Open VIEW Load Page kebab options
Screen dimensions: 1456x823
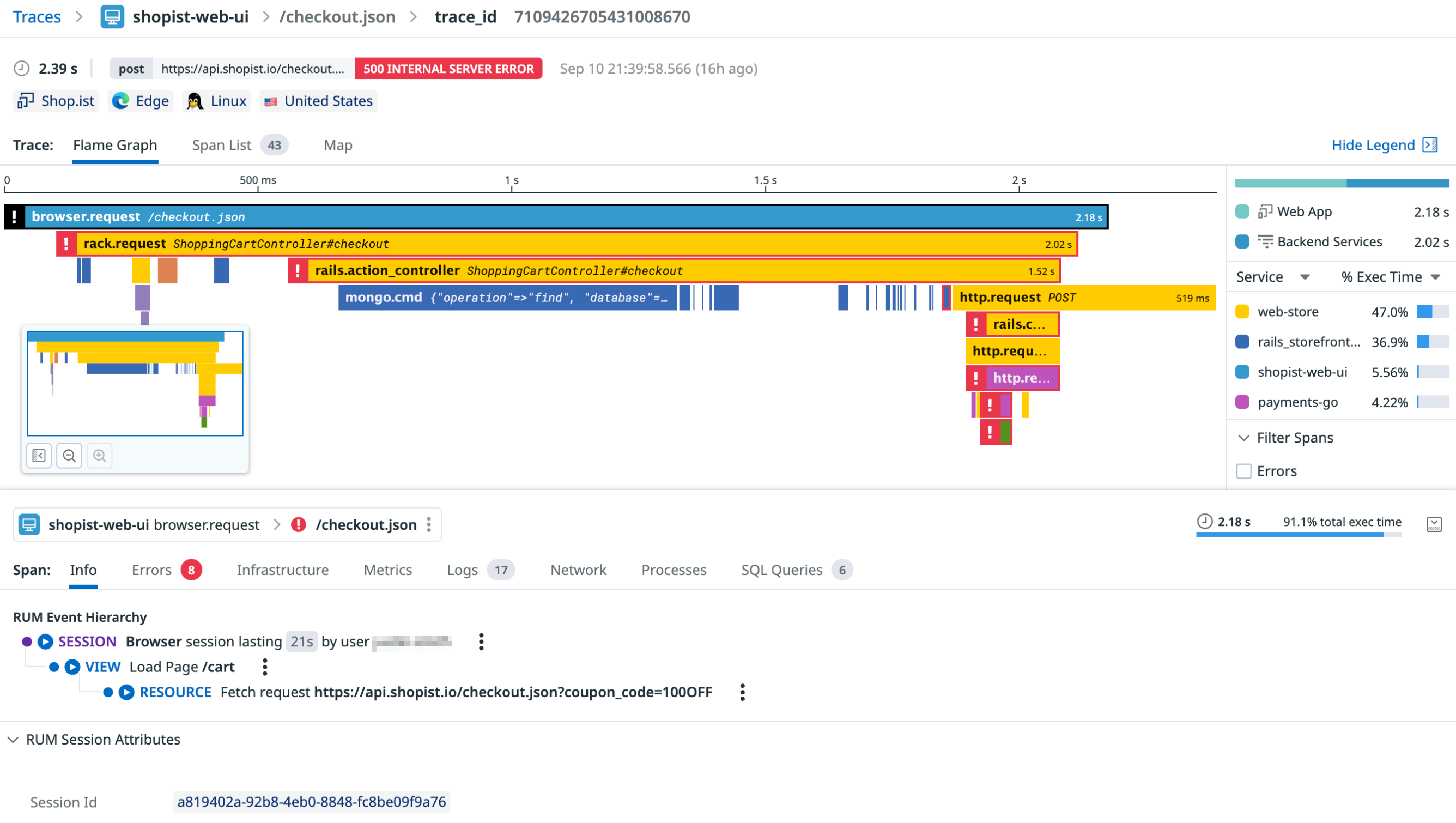264,667
